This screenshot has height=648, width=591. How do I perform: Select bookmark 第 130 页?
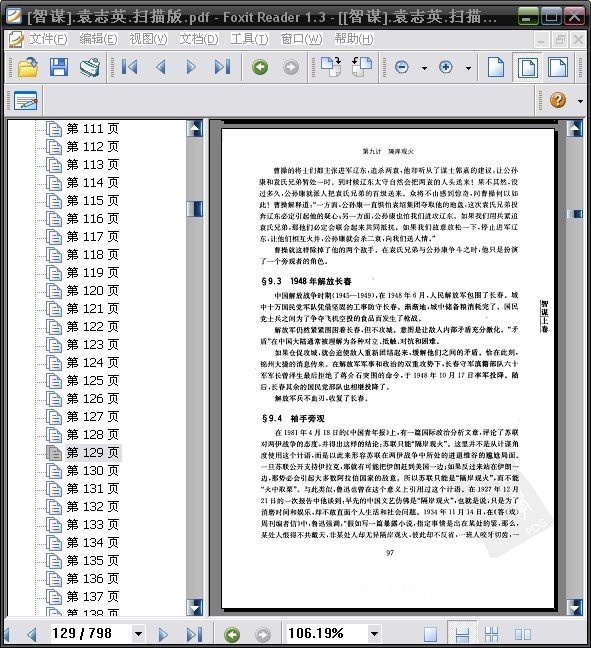click(93, 470)
